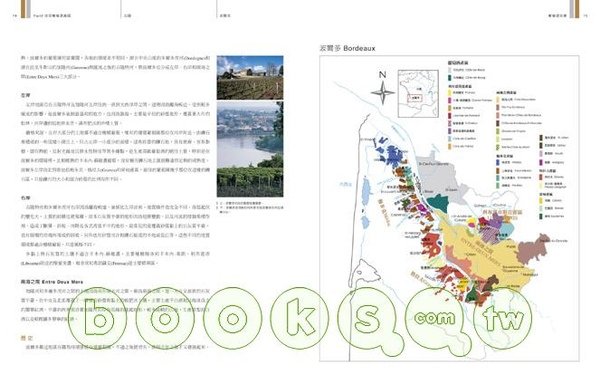Image resolution: width=600 pixels, height=384 pixels.
Task: Click the red location box in inset map
Action: (414, 98)
